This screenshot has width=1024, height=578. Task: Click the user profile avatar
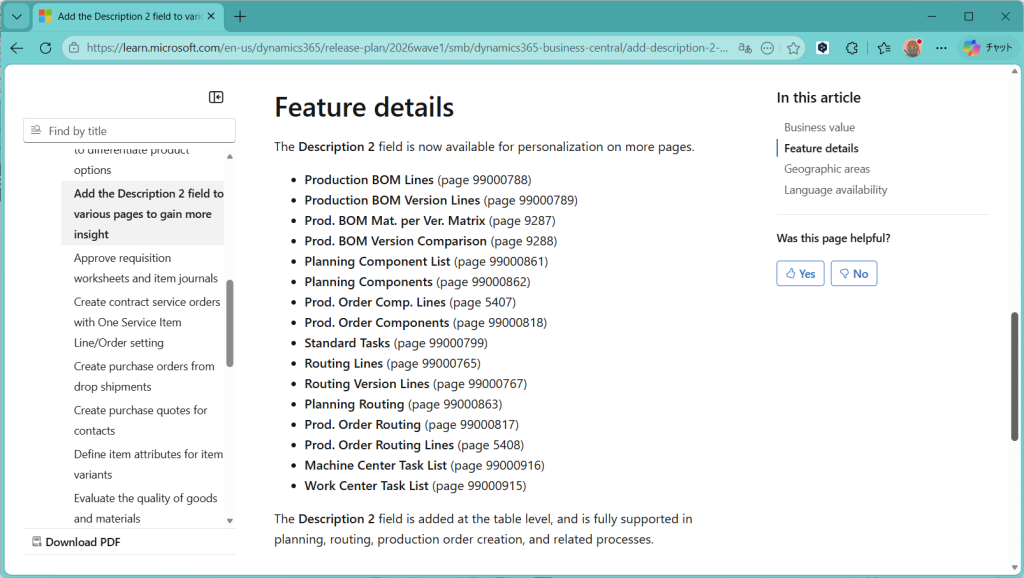click(x=912, y=48)
